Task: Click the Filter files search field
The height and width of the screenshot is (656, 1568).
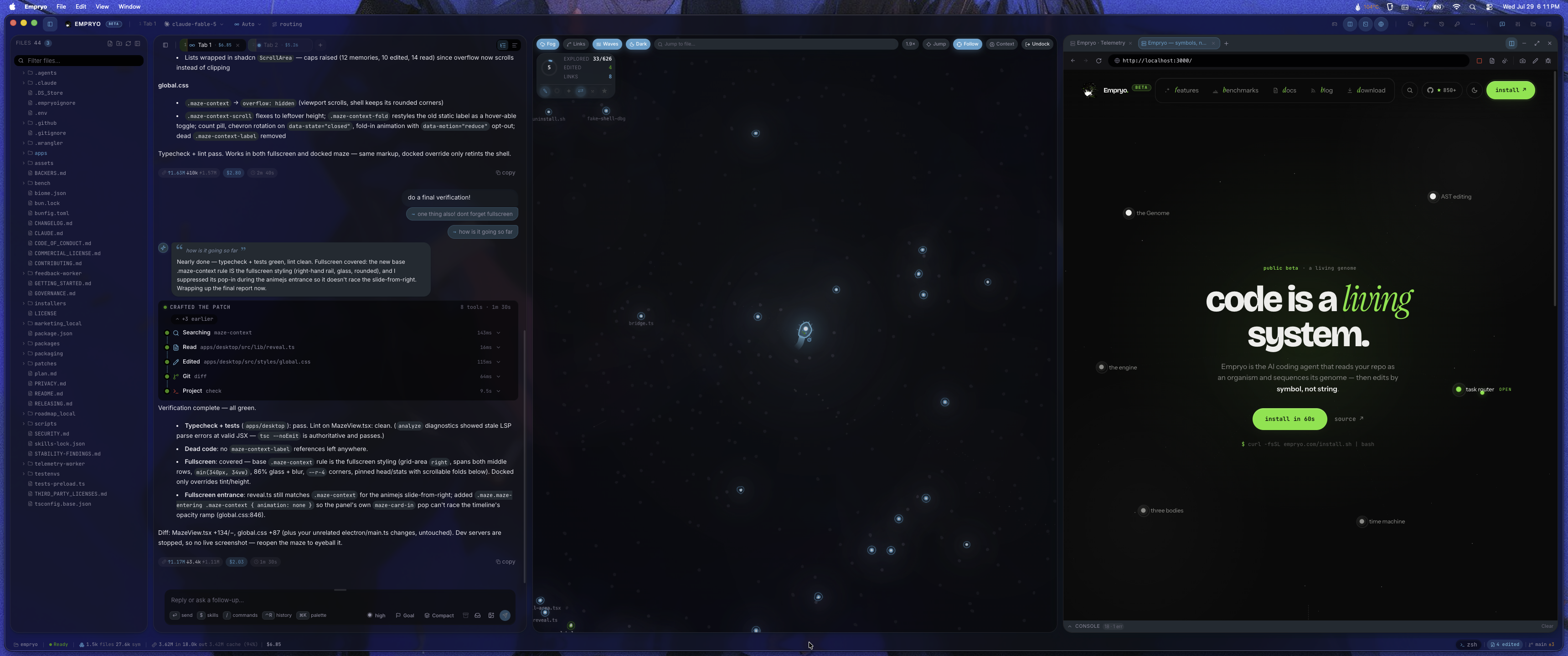Action: pyautogui.click(x=79, y=61)
